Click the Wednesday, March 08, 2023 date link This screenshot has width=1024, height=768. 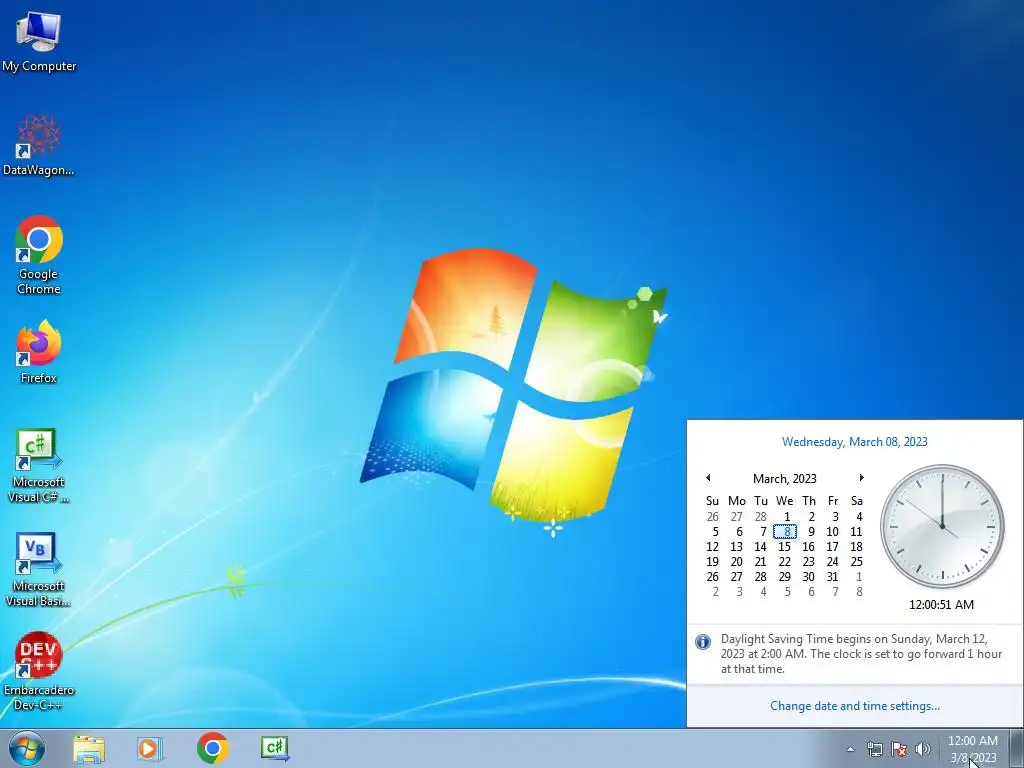854,442
